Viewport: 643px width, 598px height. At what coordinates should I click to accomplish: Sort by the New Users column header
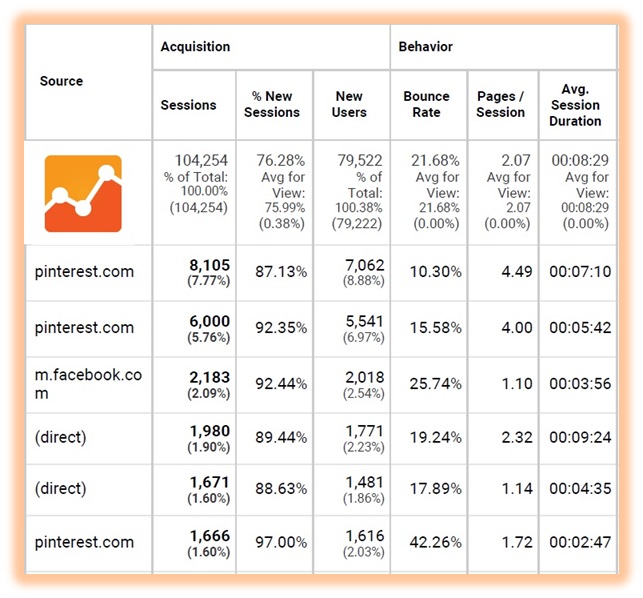[x=349, y=104]
